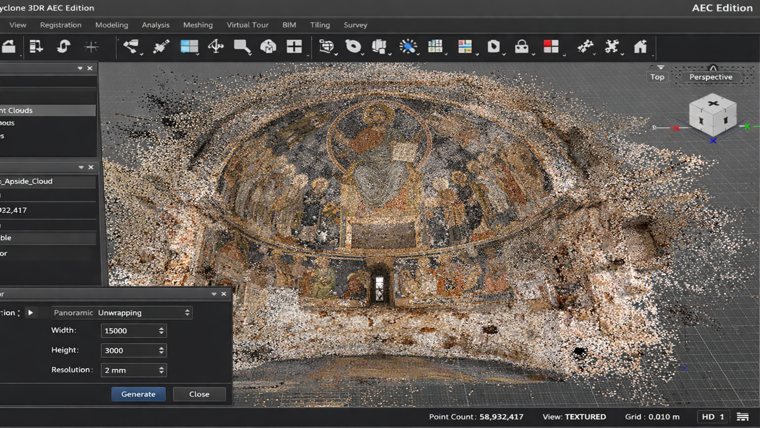
Task: Click the satellite toolbar icon
Action: tap(161, 47)
